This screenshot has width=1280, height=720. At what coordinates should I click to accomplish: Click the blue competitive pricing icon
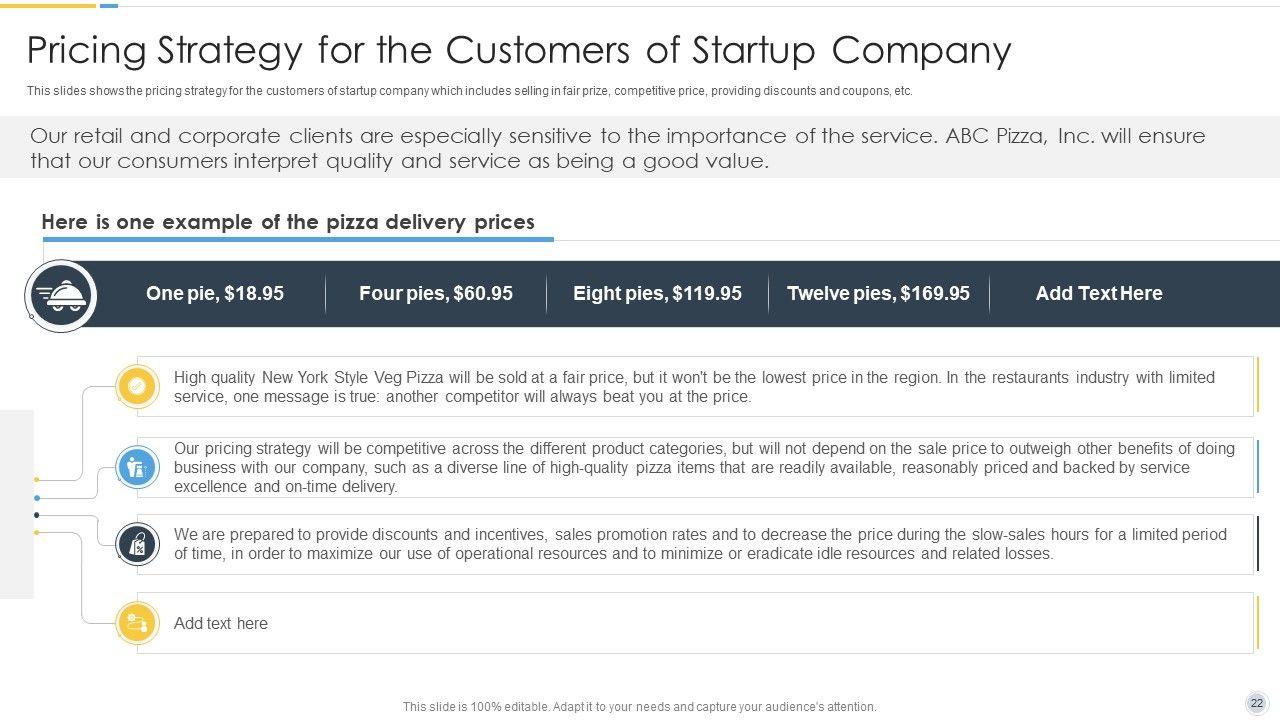click(x=137, y=467)
